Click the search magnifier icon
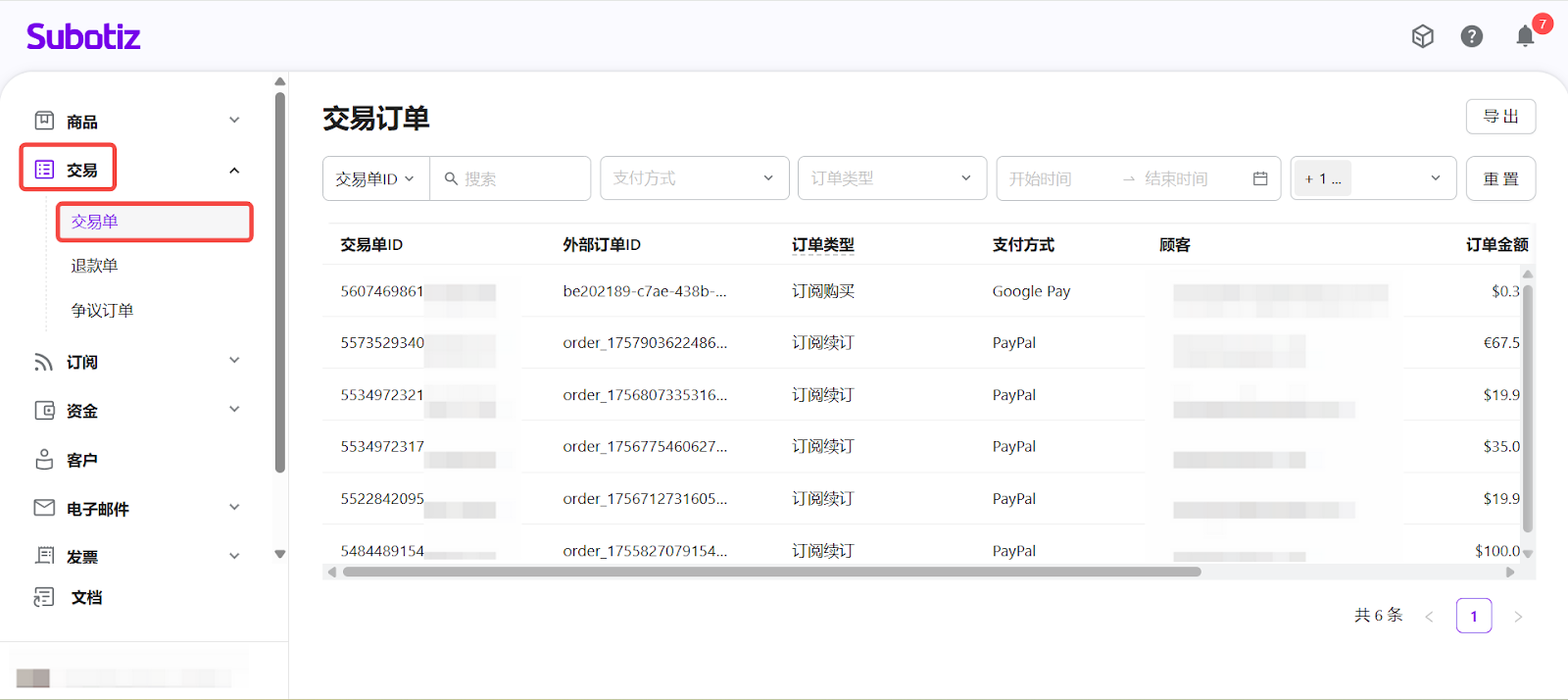Image resolution: width=1568 pixels, height=700 pixels. (451, 178)
